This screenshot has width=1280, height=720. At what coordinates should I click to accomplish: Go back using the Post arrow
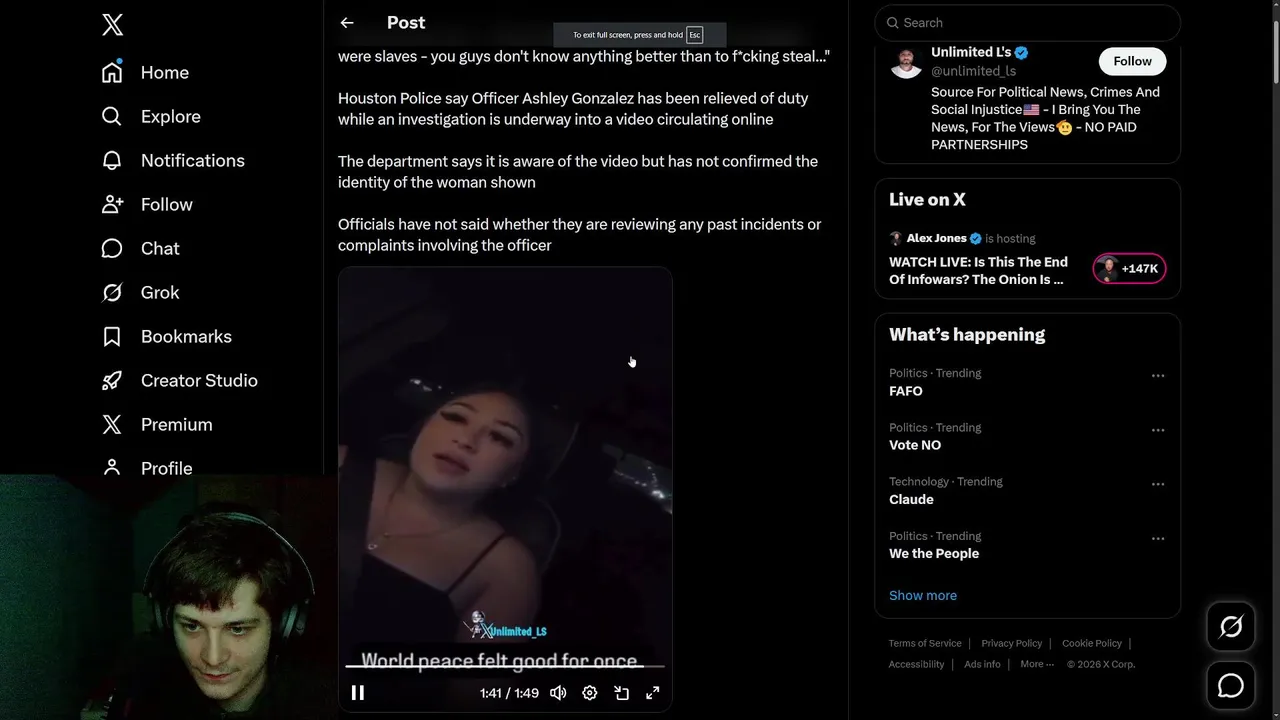[347, 23]
